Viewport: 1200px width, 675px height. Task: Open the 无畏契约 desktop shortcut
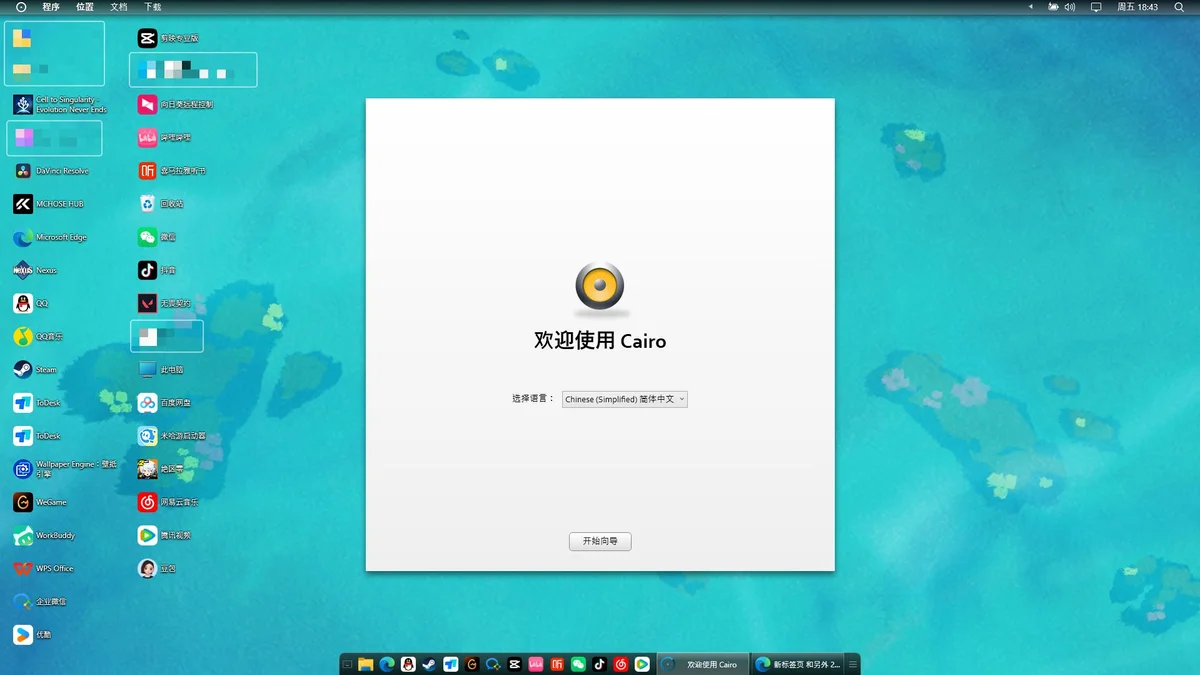[x=164, y=303]
